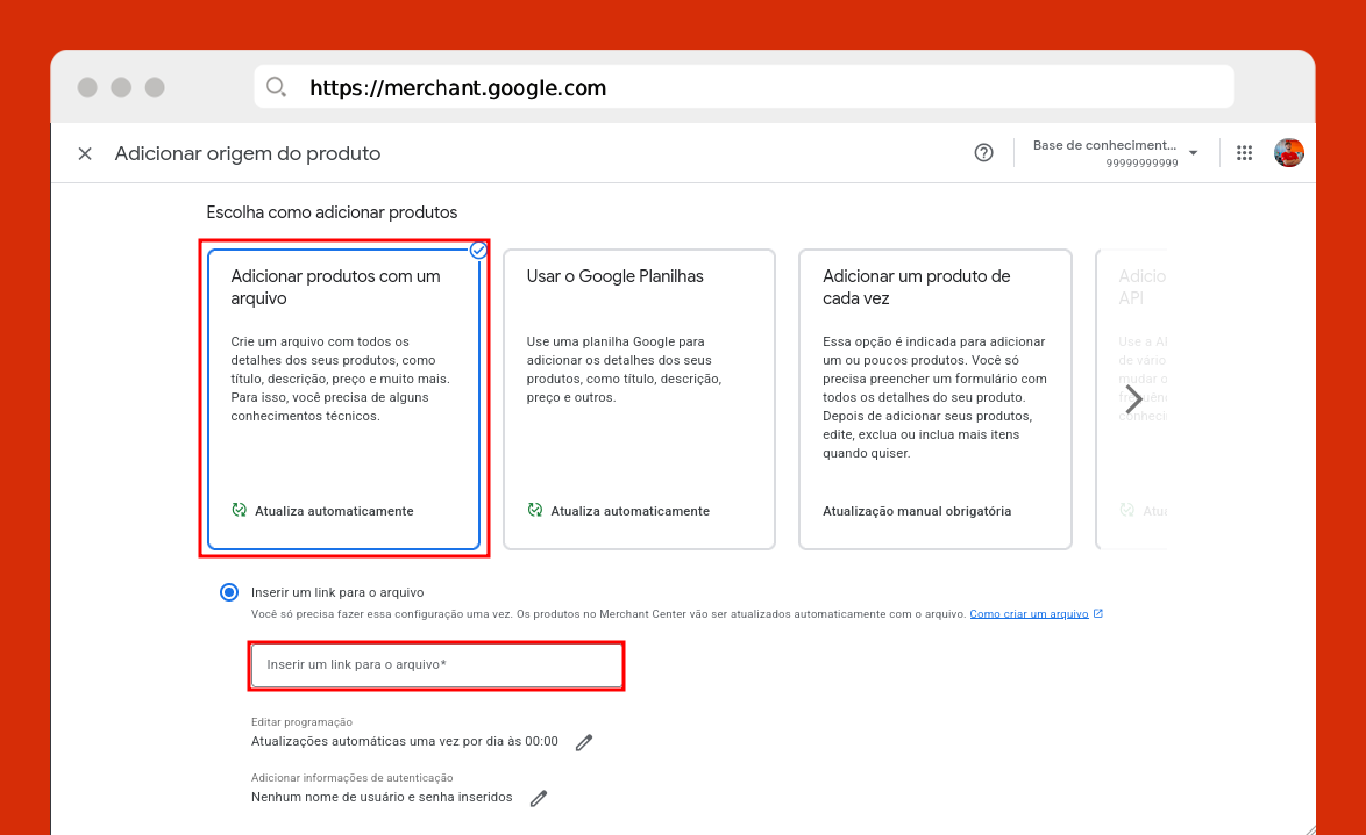Close the Adicionar origem do produto dialog

85,153
